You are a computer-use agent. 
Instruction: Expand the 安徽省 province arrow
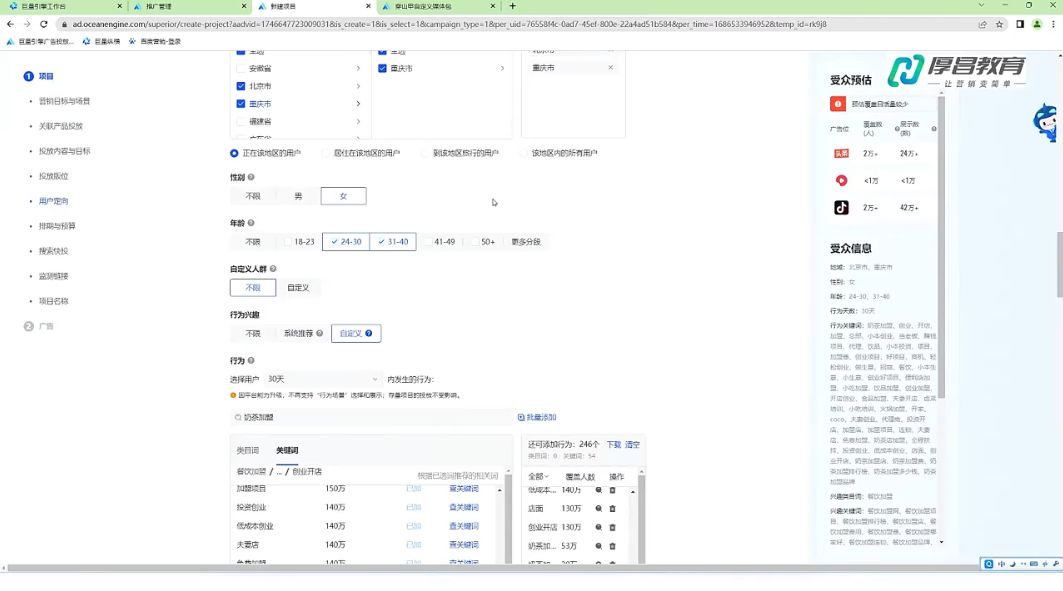point(358,68)
